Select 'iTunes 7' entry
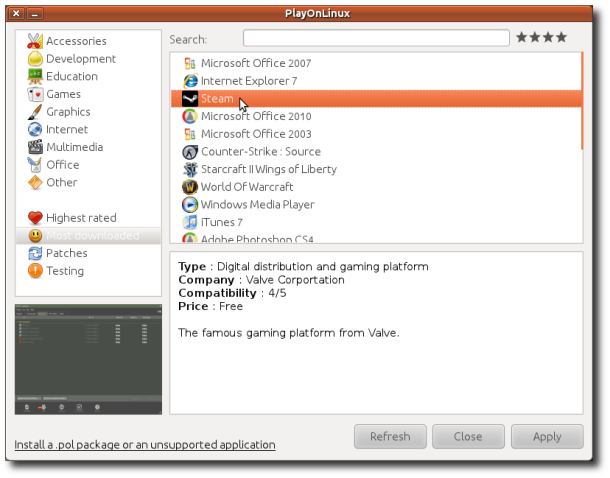 (222, 222)
